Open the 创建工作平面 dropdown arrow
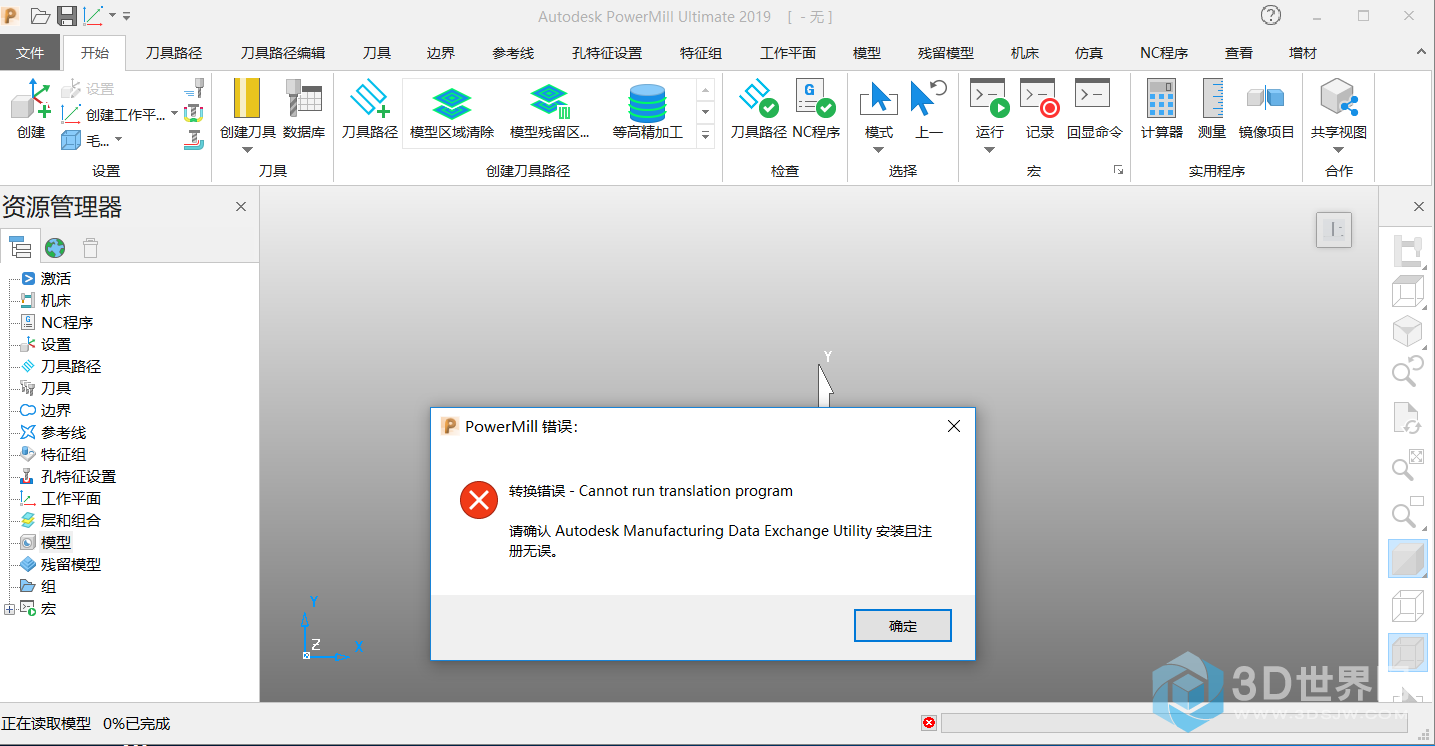Image resolution: width=1435 pixels, height=746 pixels. tap(174, 114)
